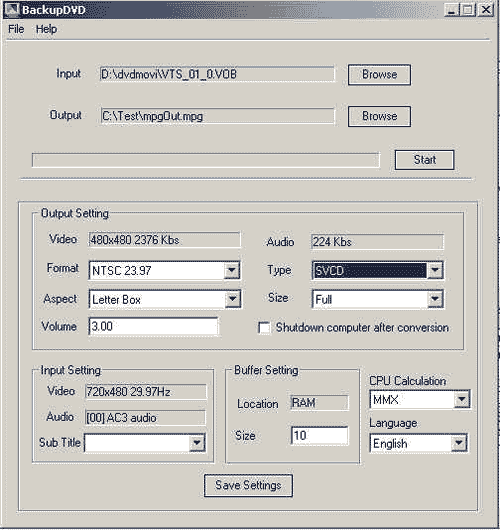The height and width of the screenshot is (530, 500).
Task: Enable Shutdown computer after conversion checkbox
Action: click(x=264, y=328)
